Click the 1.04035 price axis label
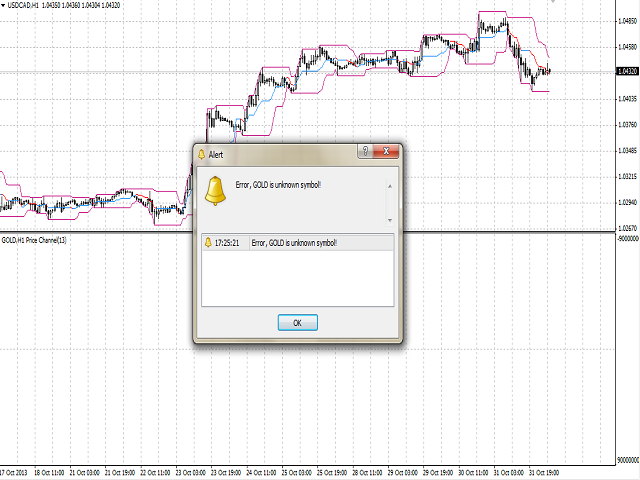 click(x=627, y=99)
